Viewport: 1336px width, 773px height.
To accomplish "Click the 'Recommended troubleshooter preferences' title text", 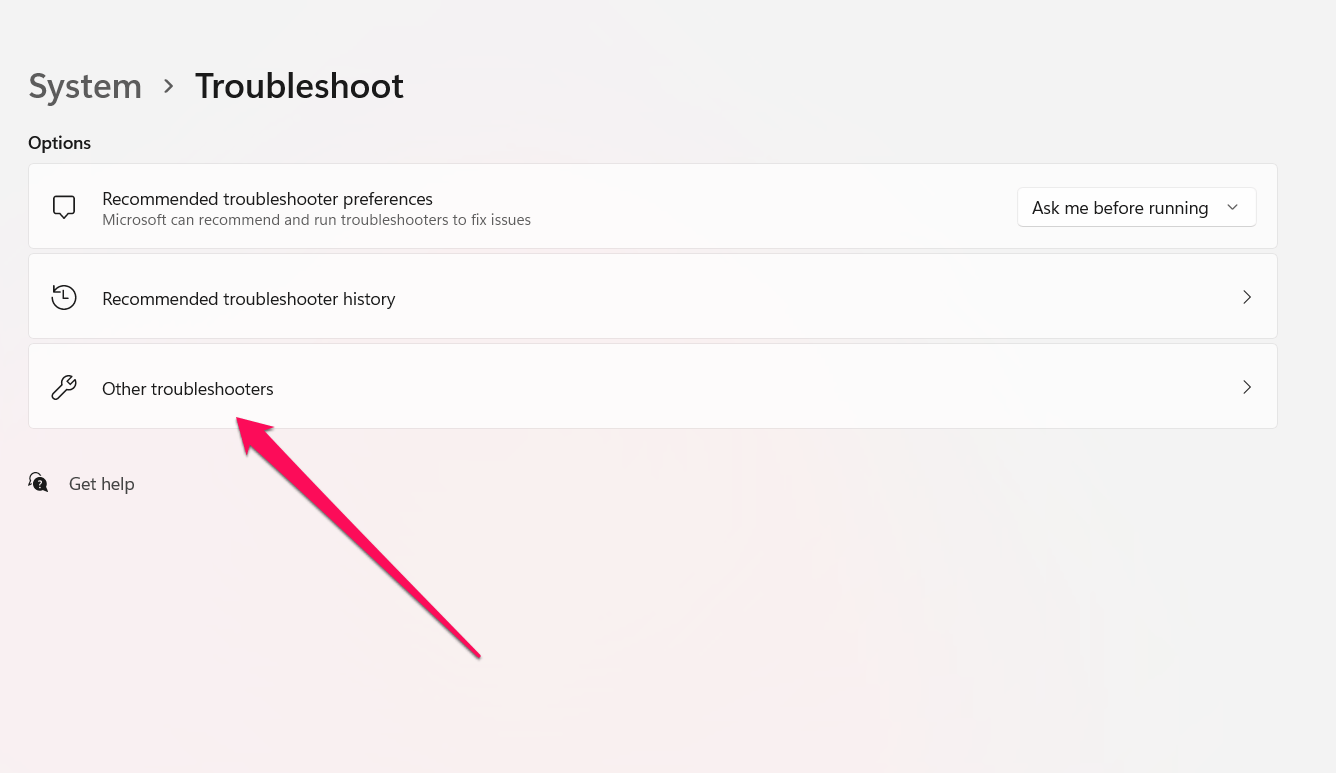I will [x=267, y=199].
